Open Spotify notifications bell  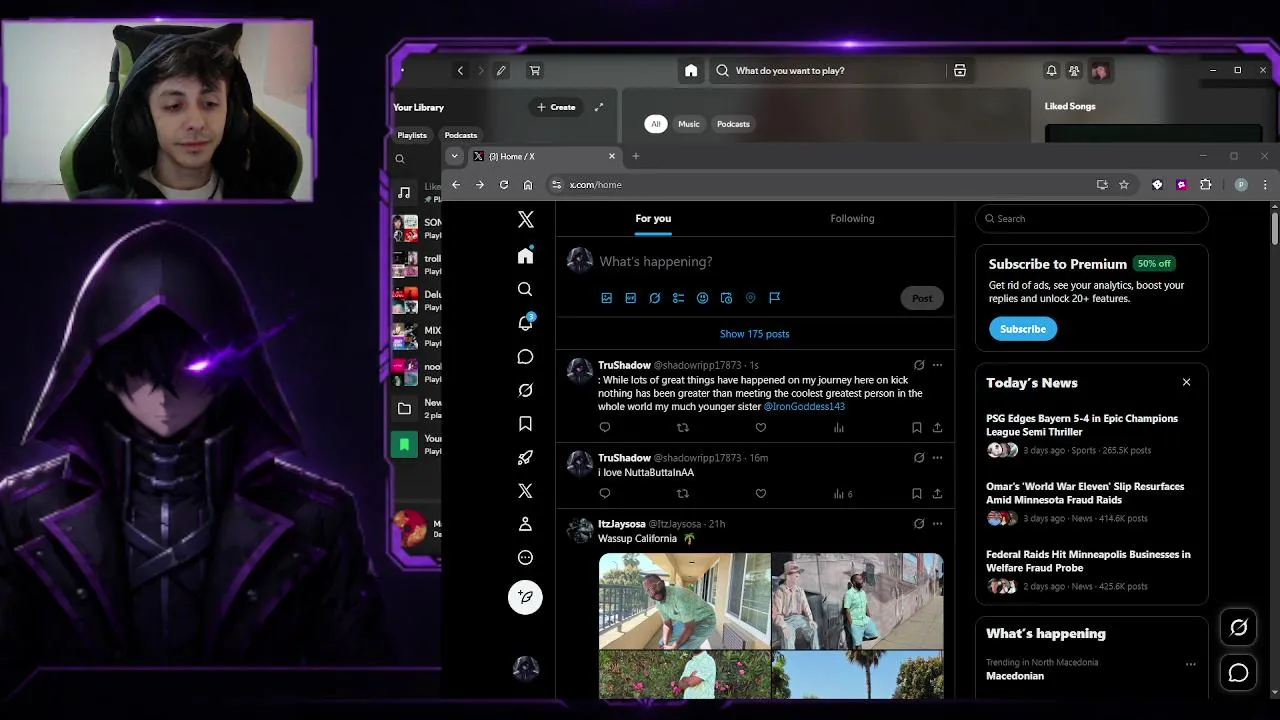[1051, 71]
